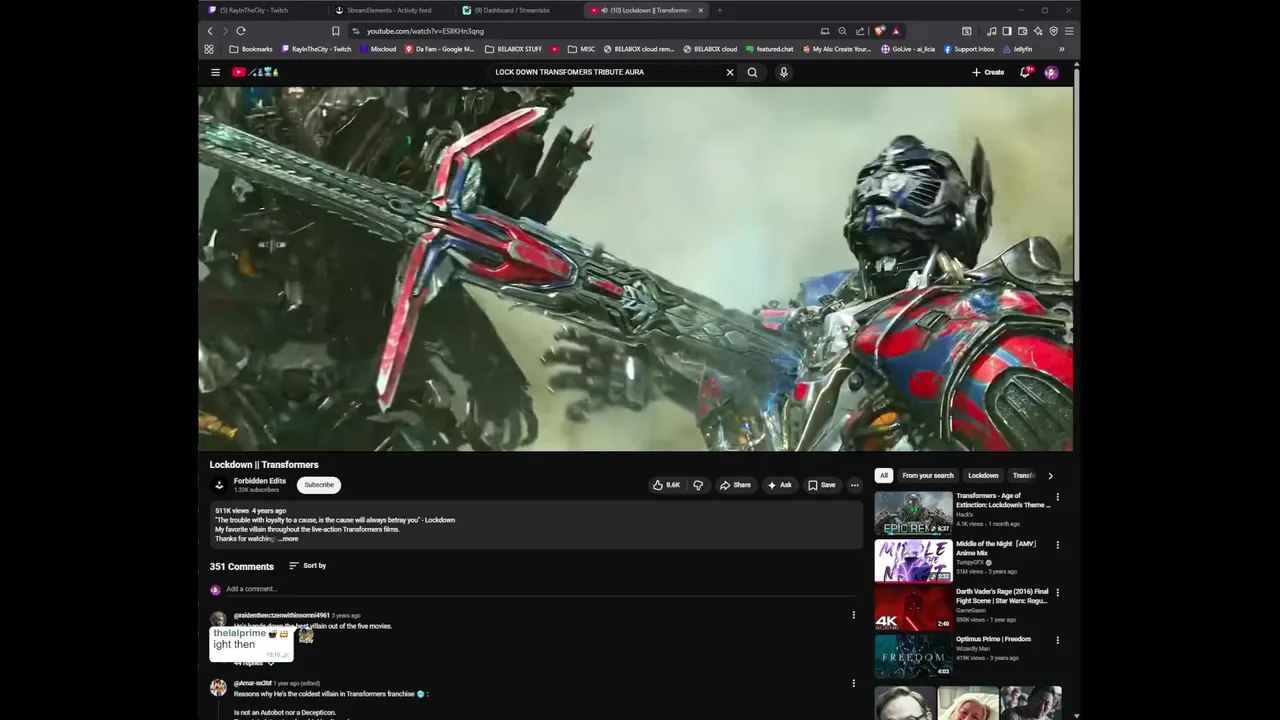Open the YouTube hamburger guide menu
Image resolution: width=1280 pixels, height=720 pixels.
click(x=215, y=72)
